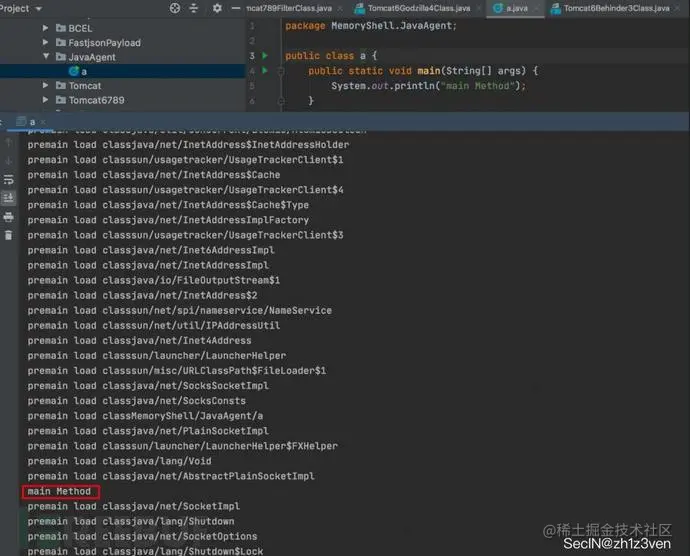Click console line 'java/lang/Shutdown'

131,522
